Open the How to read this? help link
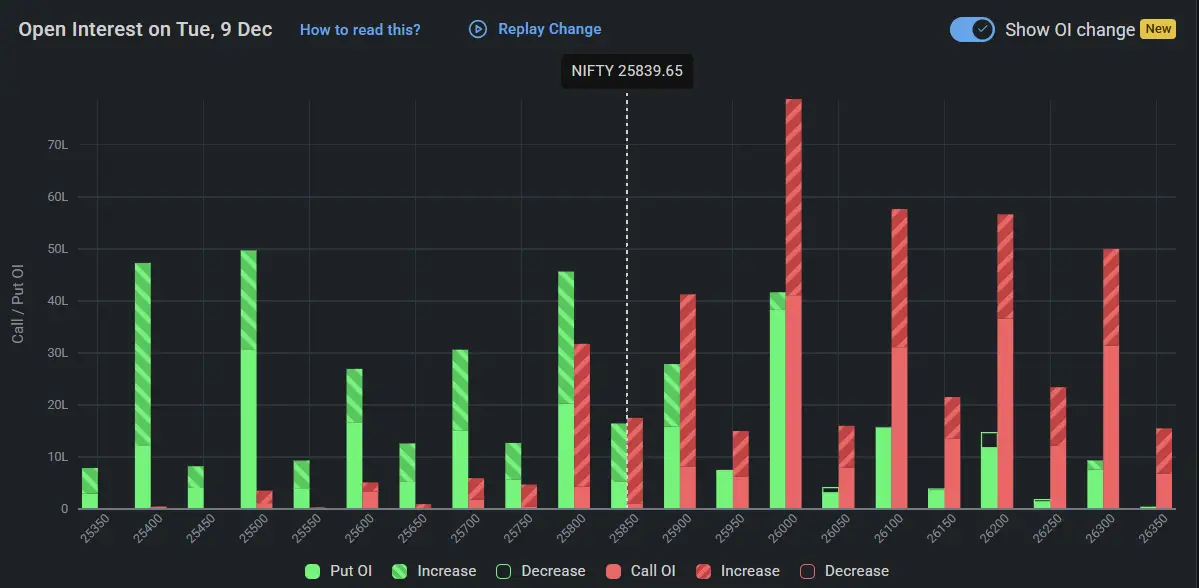The width and height of the screenshot is (1199, 588). click(360, 29)
